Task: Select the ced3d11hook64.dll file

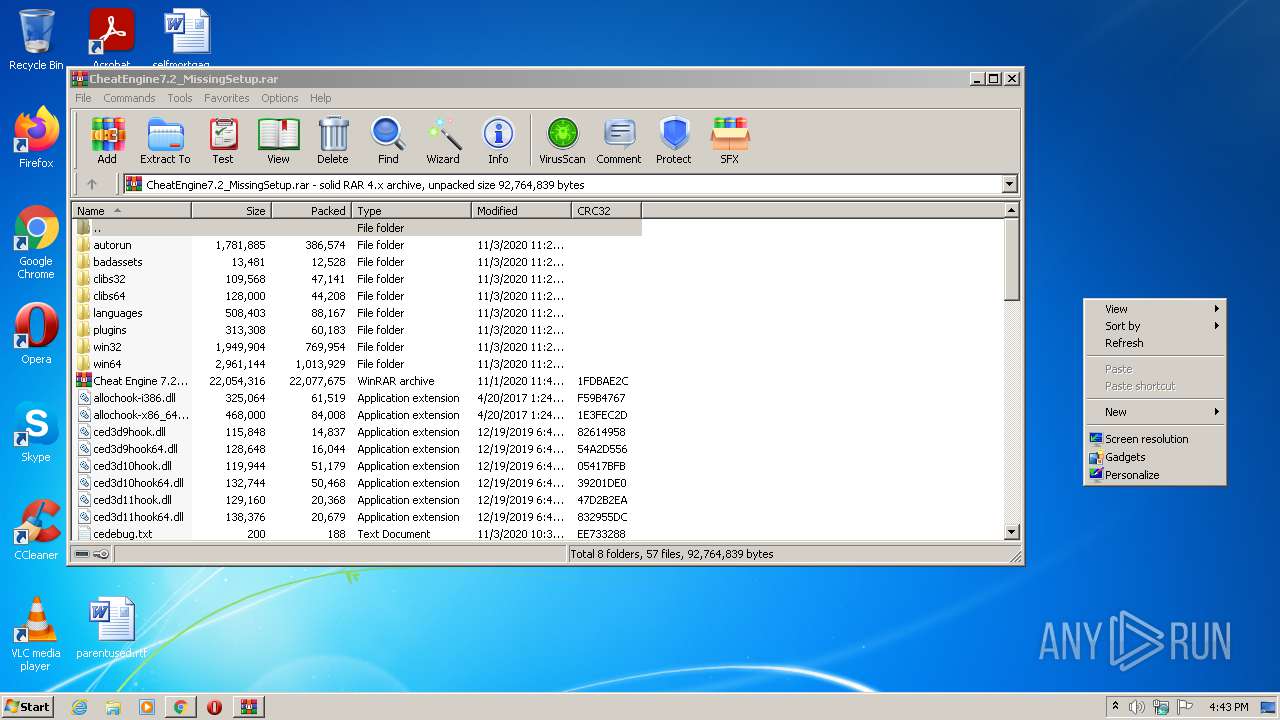Action: point(357,517)
